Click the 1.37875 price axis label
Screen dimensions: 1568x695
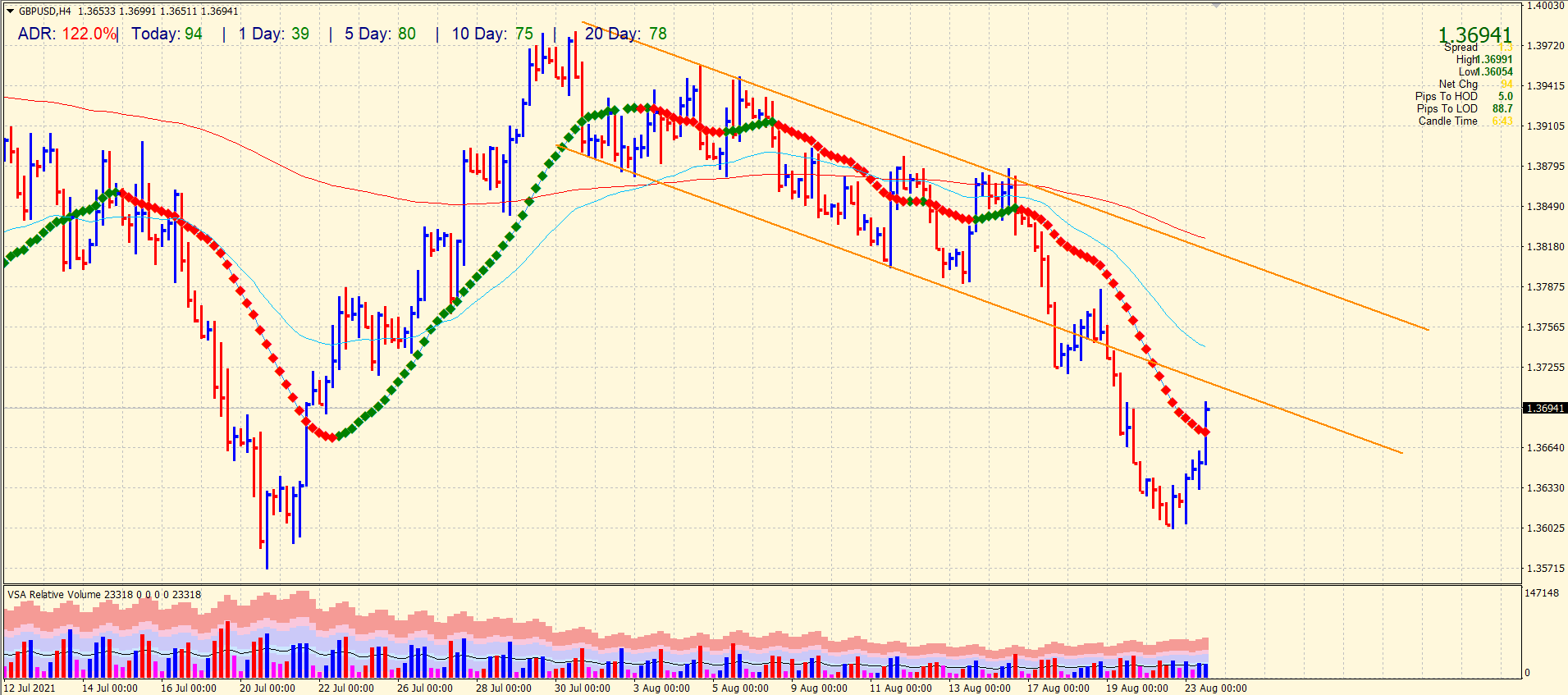(x=1545, y=286)
